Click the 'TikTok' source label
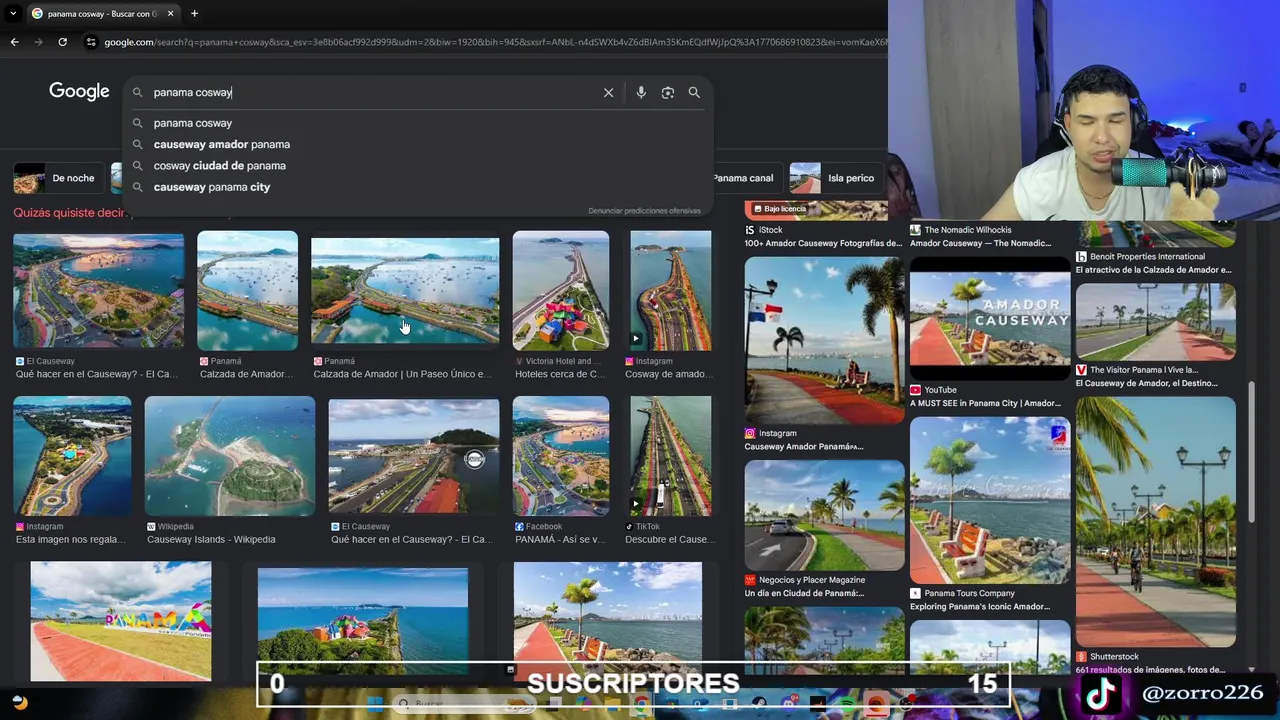The image size is (1280, 720). pyautogui.click(x=647, y=526)
